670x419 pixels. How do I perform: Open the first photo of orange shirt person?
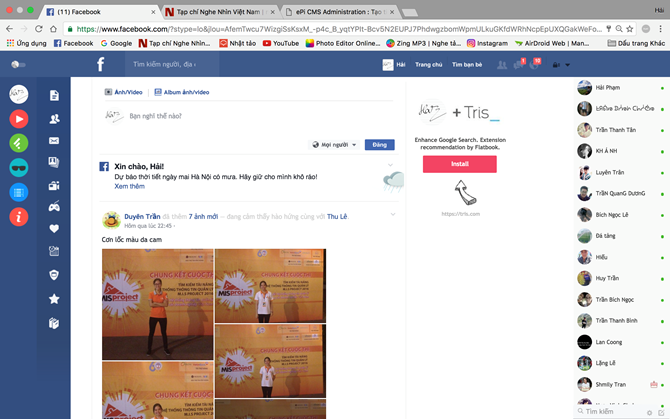[157, 305]
